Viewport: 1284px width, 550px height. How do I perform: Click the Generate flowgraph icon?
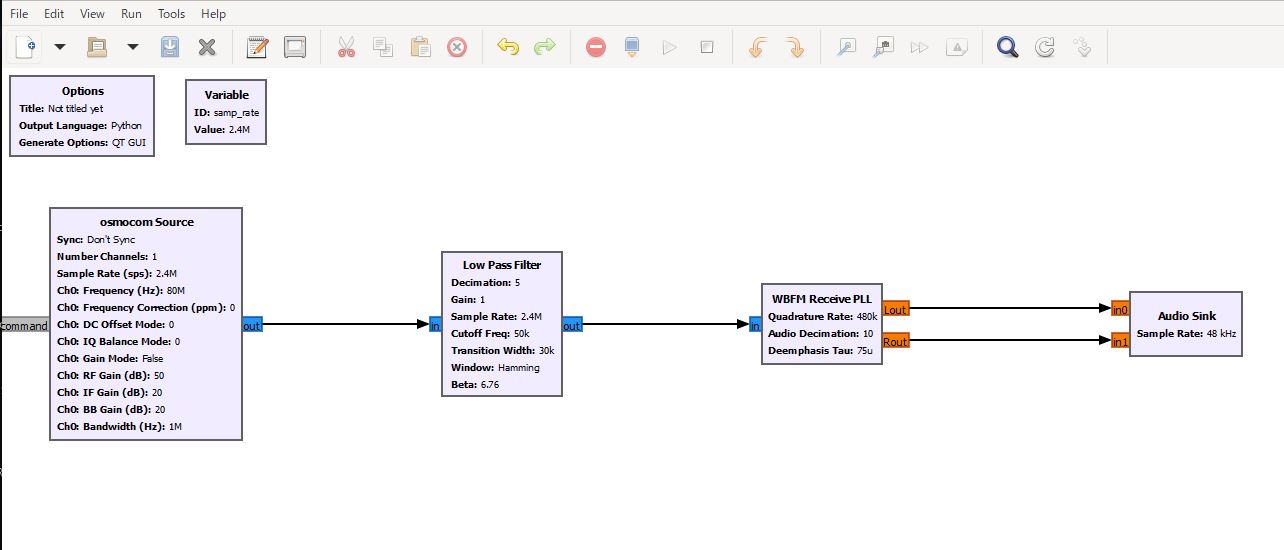tap(632, 47)
